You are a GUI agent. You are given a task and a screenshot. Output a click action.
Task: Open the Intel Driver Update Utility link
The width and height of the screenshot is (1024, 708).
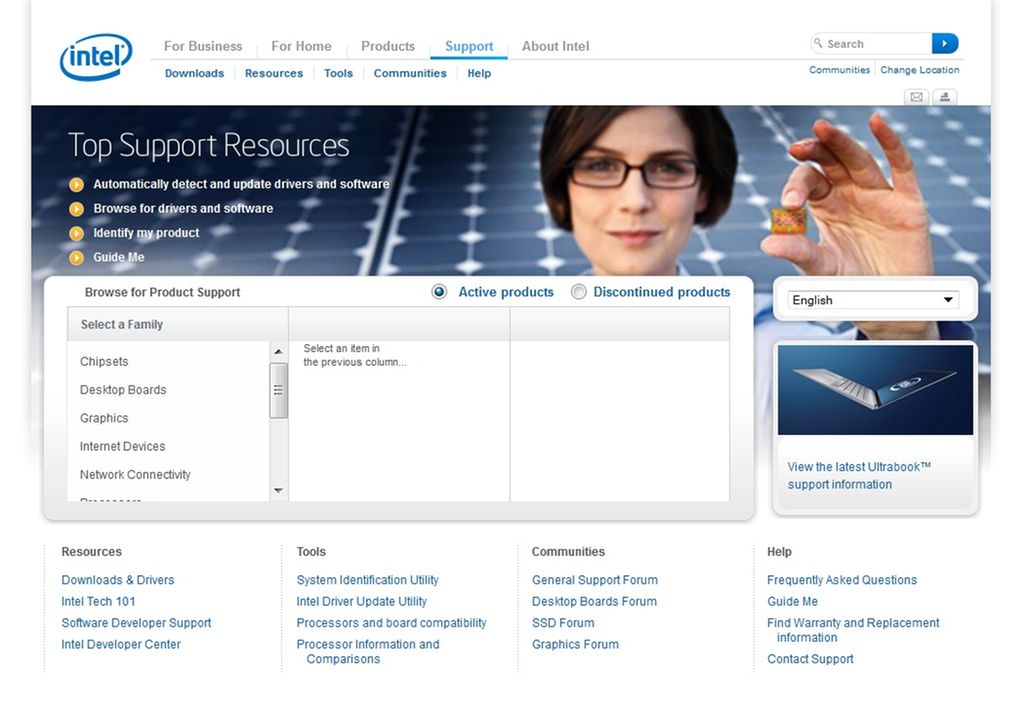tap(361, 602)
